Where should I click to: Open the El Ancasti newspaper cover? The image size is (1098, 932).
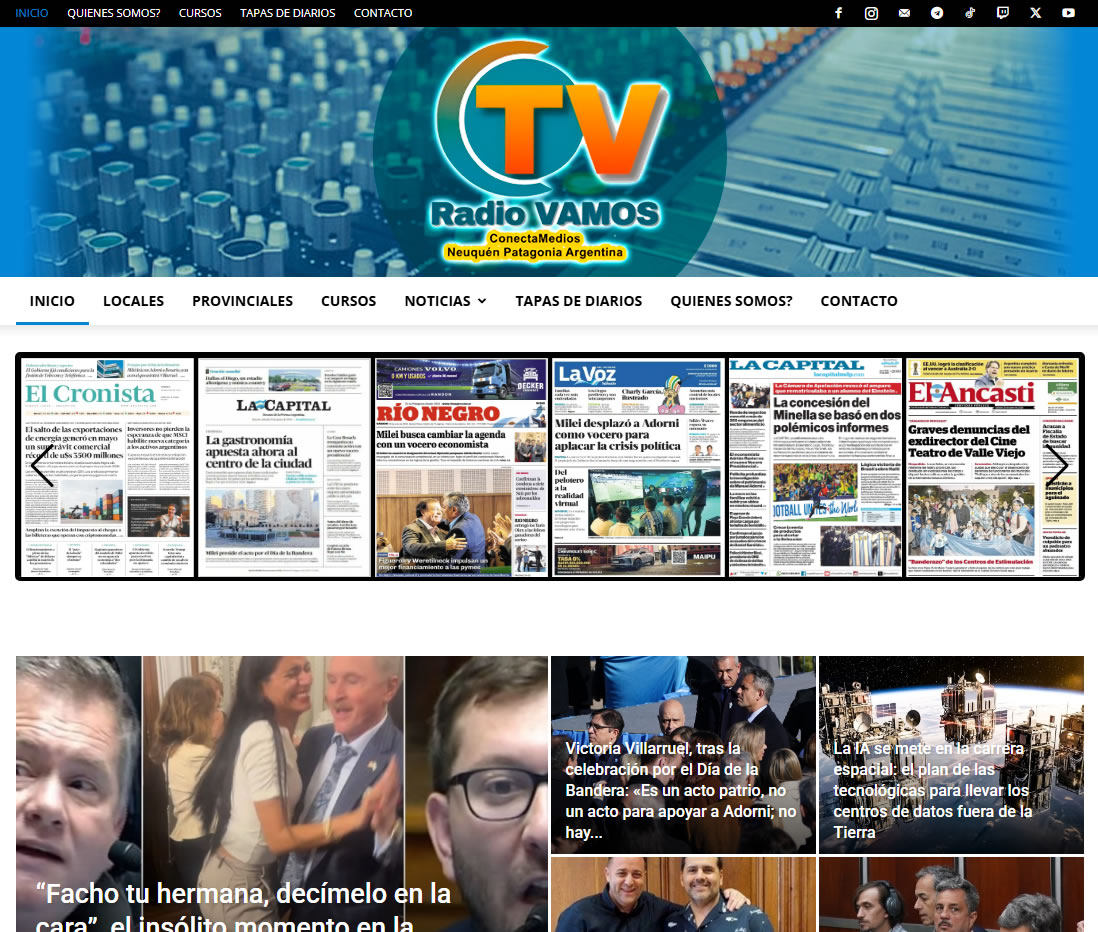point(993,467)
